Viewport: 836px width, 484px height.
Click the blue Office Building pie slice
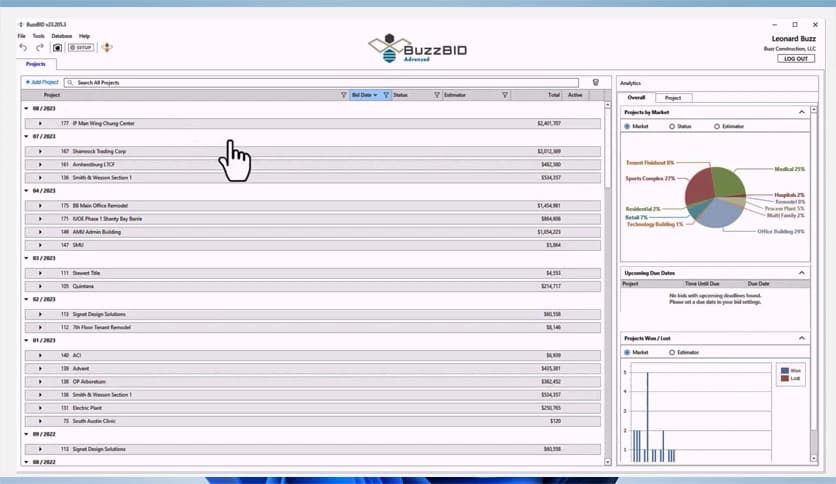coord(719,214)
